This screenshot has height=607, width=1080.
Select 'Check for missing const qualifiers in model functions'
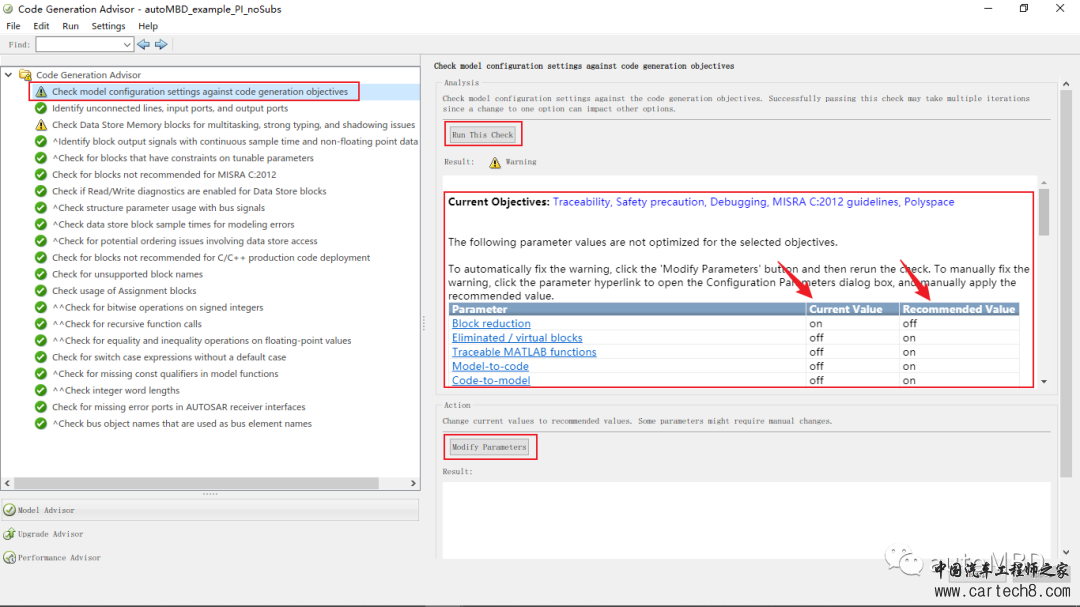coord(165,373)
